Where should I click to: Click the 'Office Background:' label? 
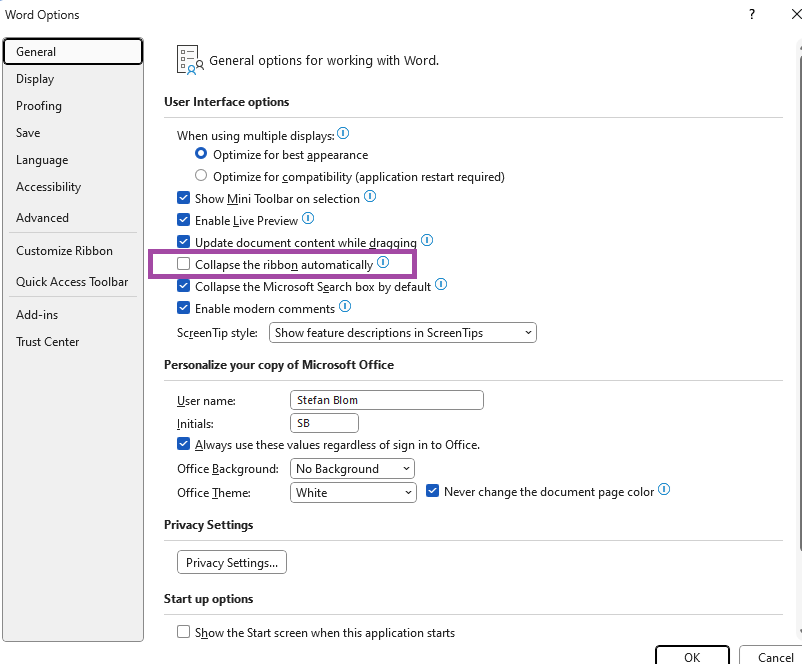pyautogui.click(x=228, y=469)
